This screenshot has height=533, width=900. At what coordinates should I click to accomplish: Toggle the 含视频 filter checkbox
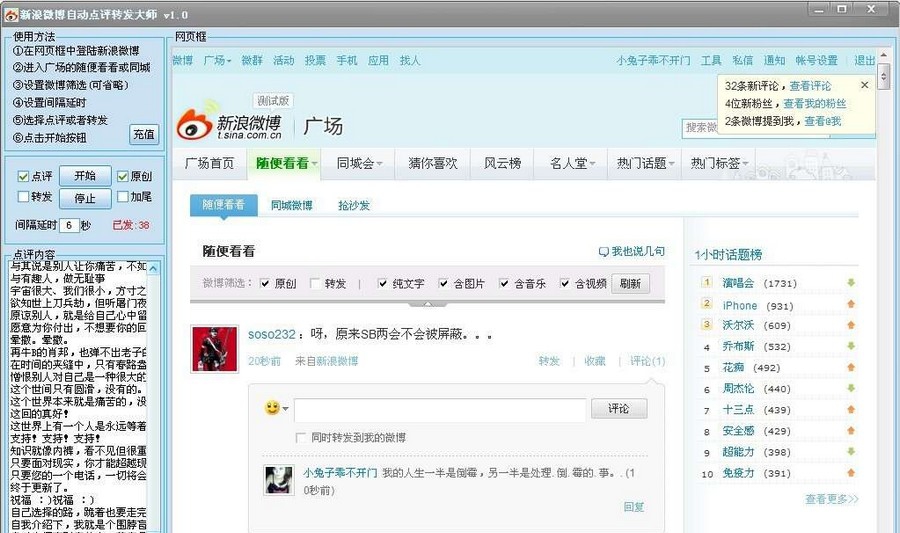pyautogui.click(x=565, y=283)
